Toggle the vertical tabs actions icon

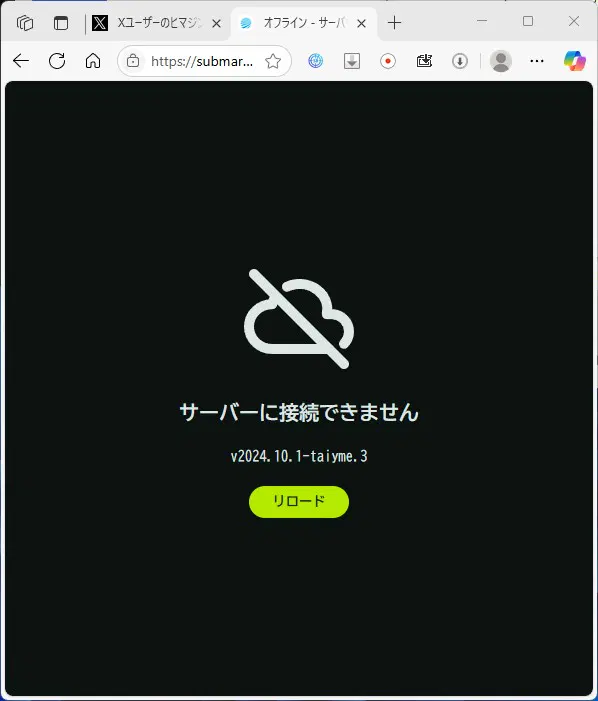tap(61, 23)
